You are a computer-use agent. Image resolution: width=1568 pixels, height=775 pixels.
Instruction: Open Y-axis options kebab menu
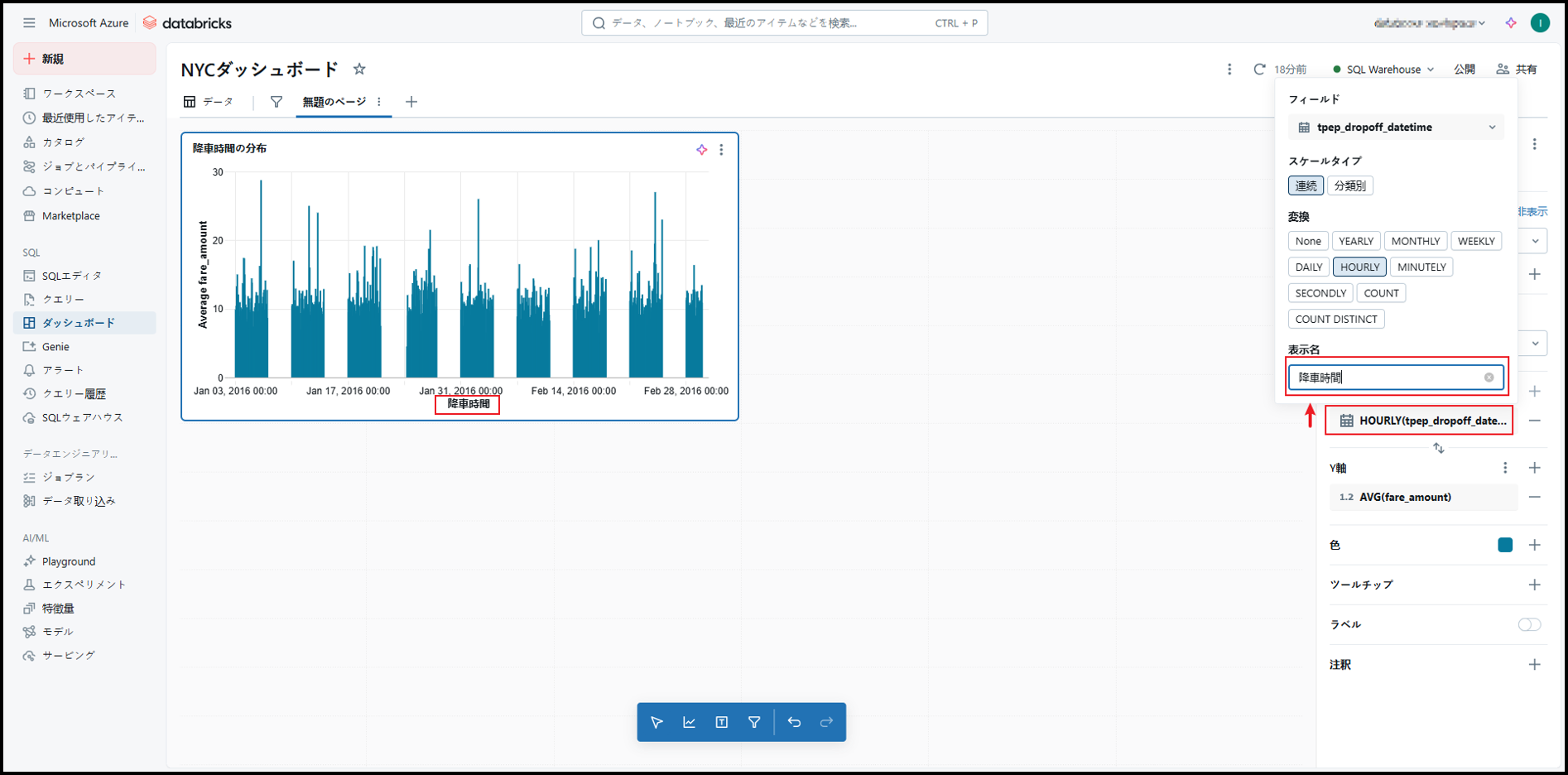[x=1505, y=468]
